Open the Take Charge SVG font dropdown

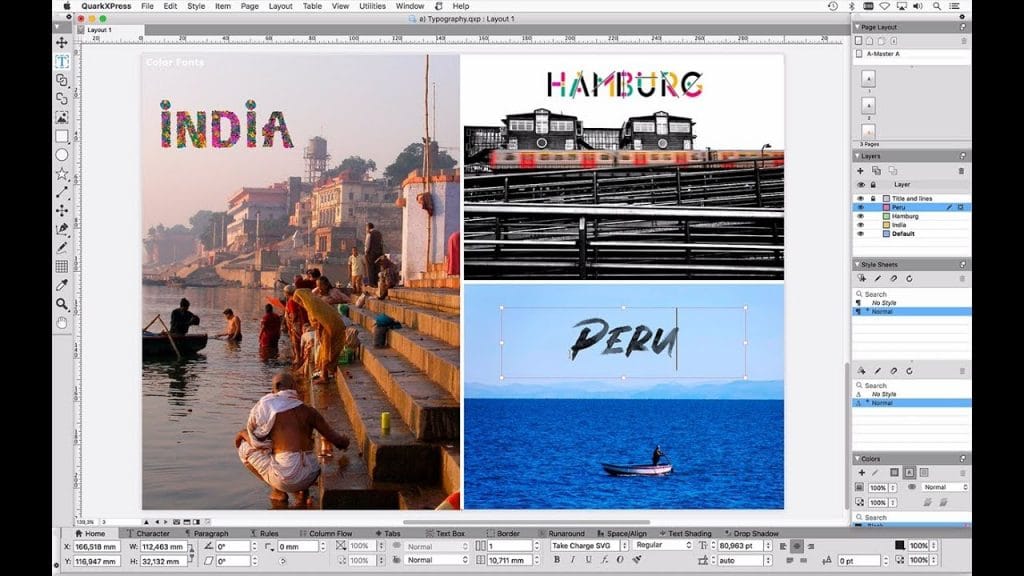point(624,545)
